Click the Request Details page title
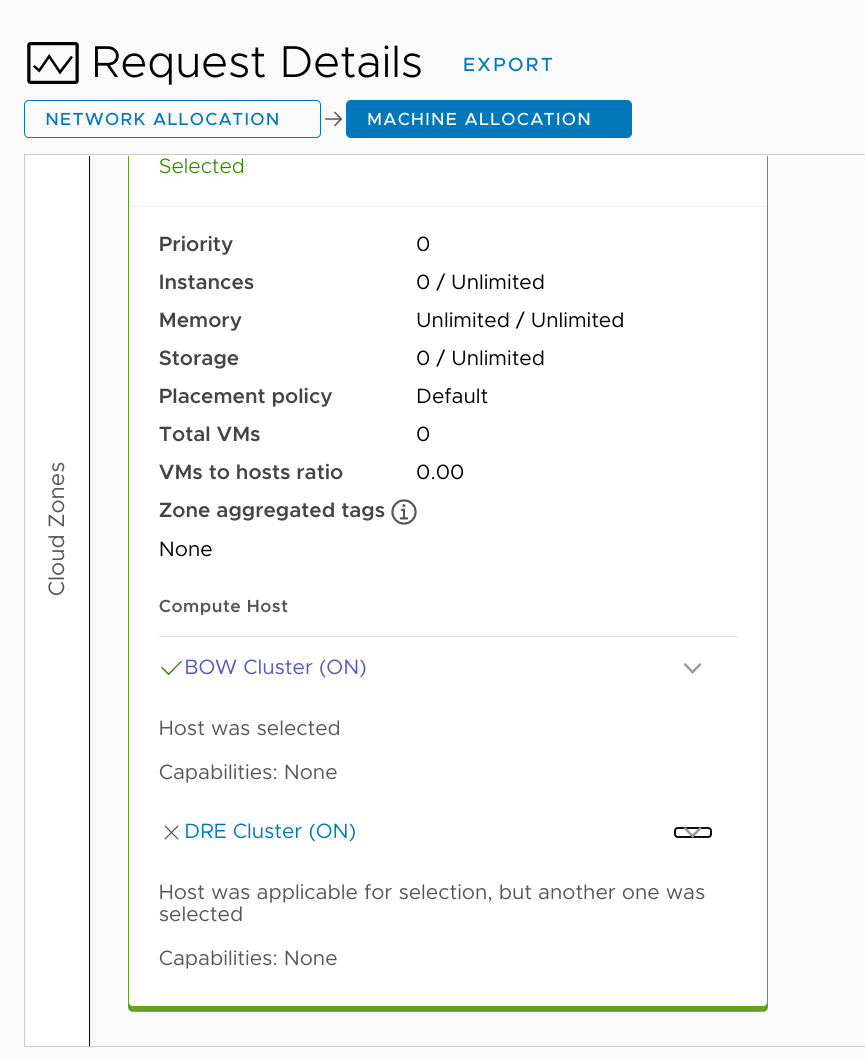The width and height of the screenshot is (865, 1060). click(x=257, y=63)
